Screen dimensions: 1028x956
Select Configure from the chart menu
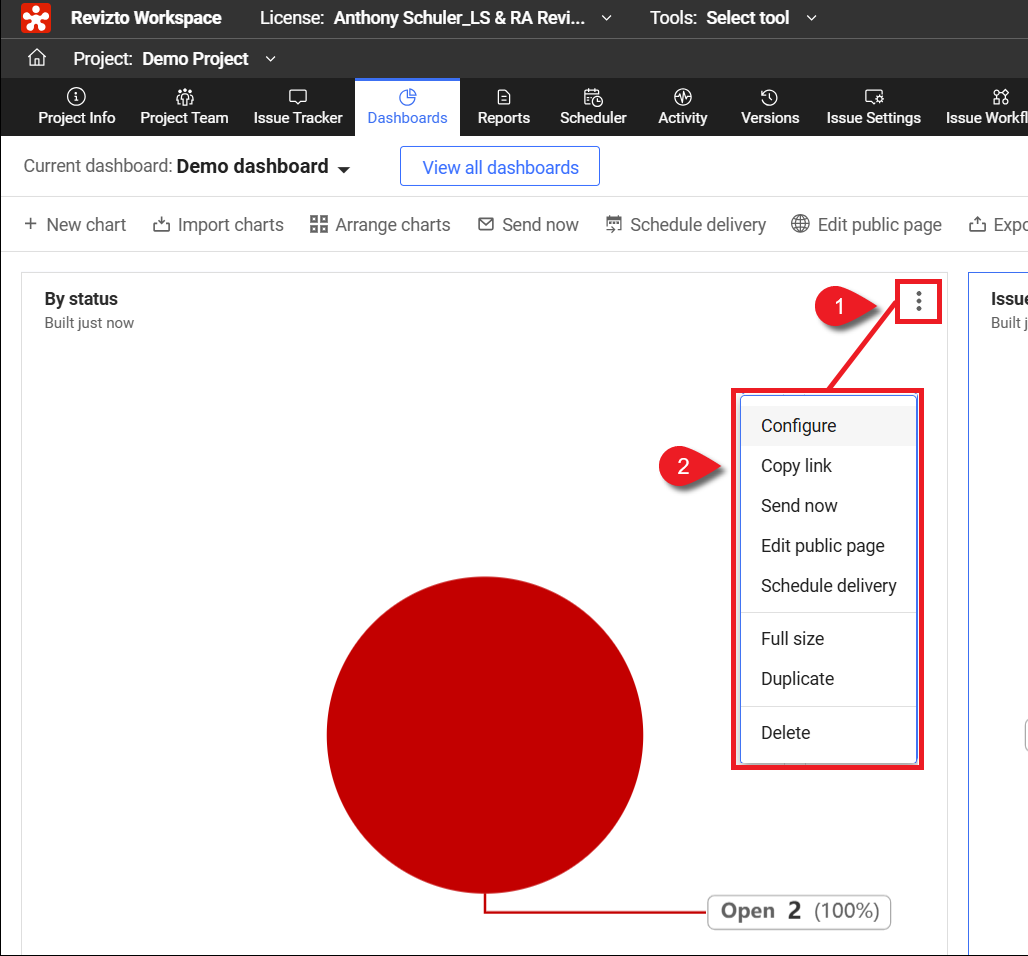click(798, 426)
